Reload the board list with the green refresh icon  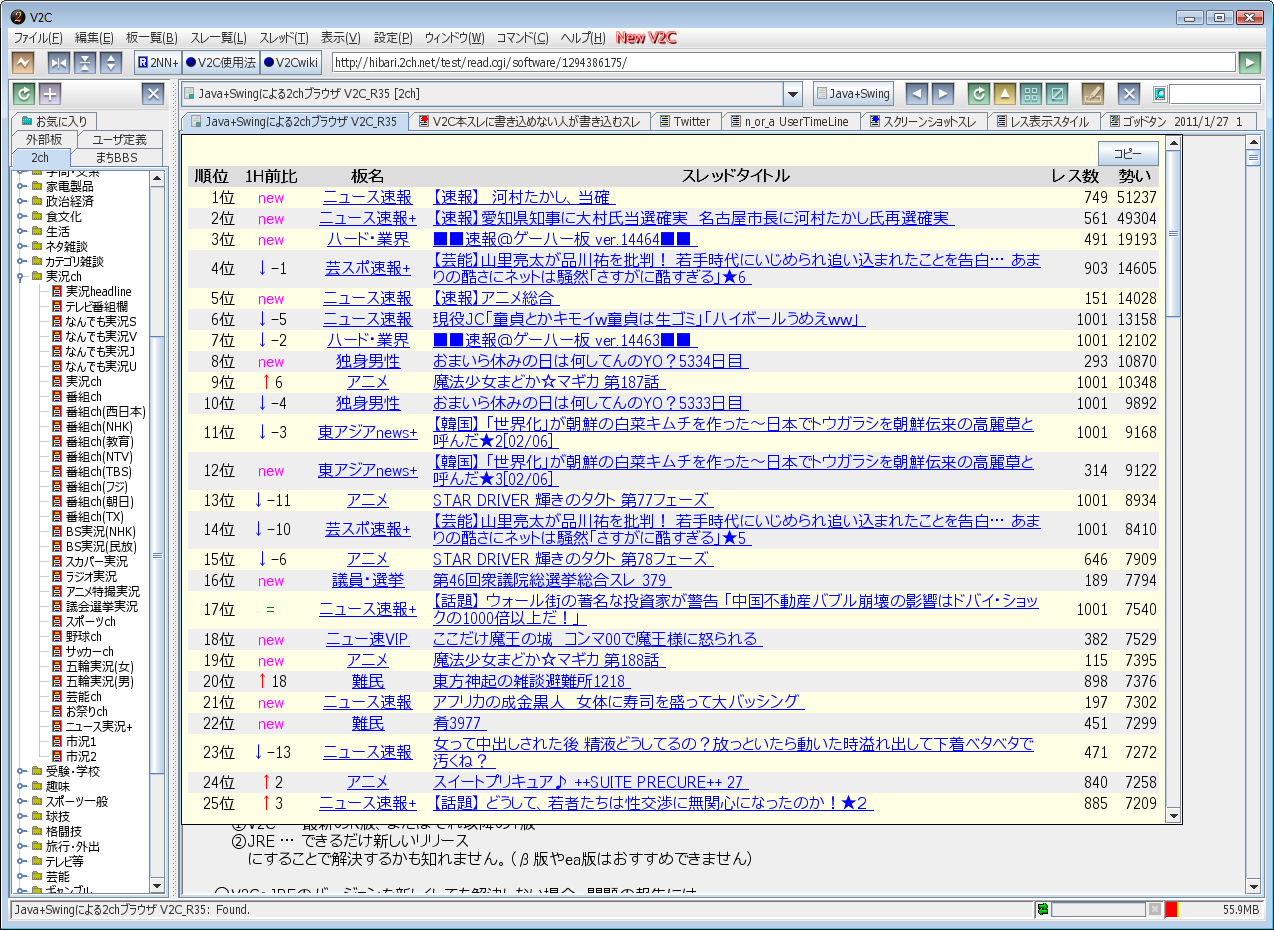pos(24,94)
